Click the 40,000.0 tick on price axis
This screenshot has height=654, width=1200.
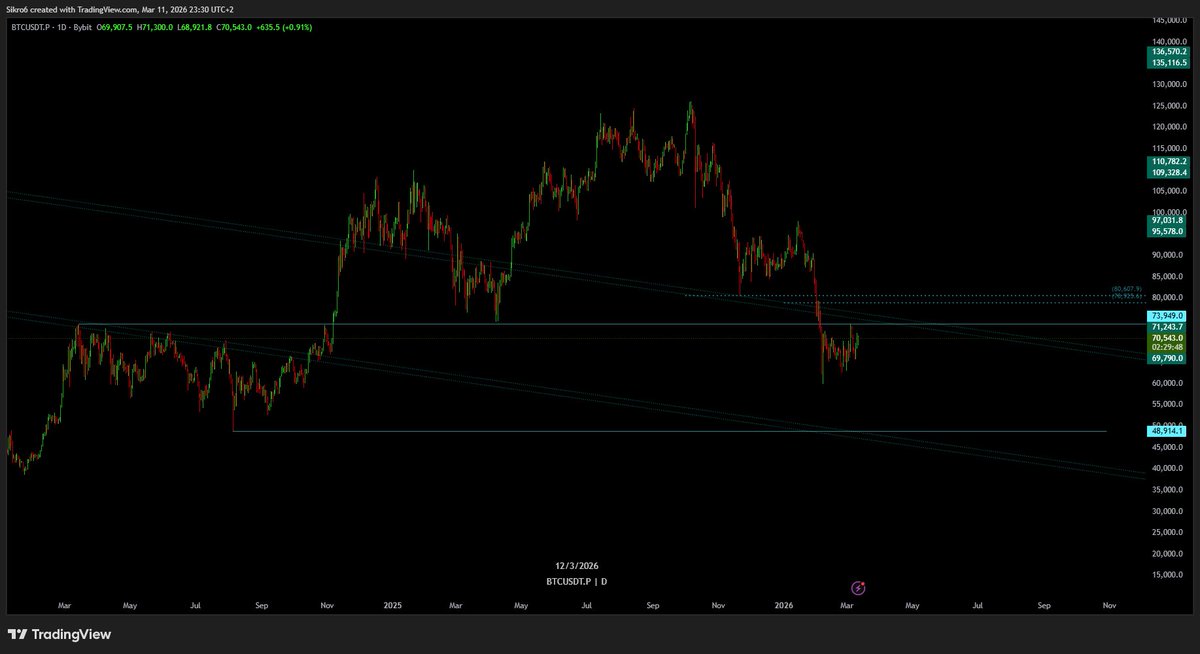(1168, 468)
